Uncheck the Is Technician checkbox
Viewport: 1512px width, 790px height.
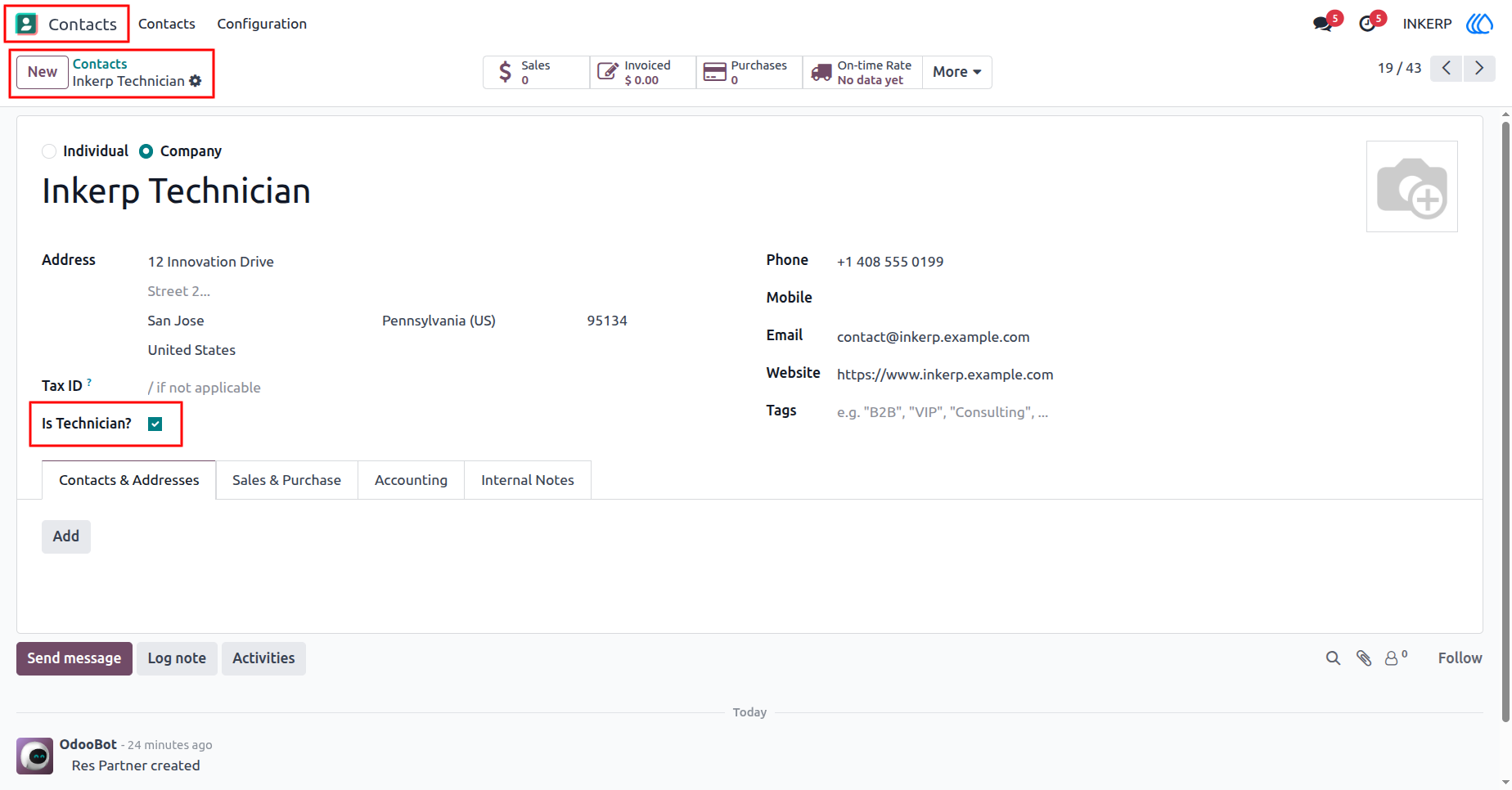tap(155, 424)
